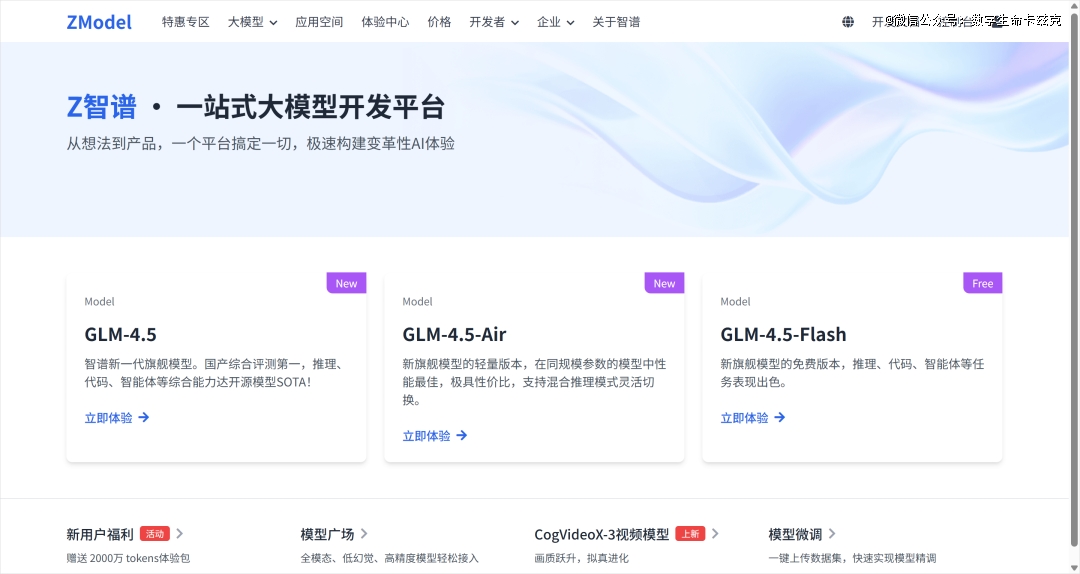Click the ZModel logo
Image resolution: width=1080 pixels, height=574 pixels.
coord(99,22)
